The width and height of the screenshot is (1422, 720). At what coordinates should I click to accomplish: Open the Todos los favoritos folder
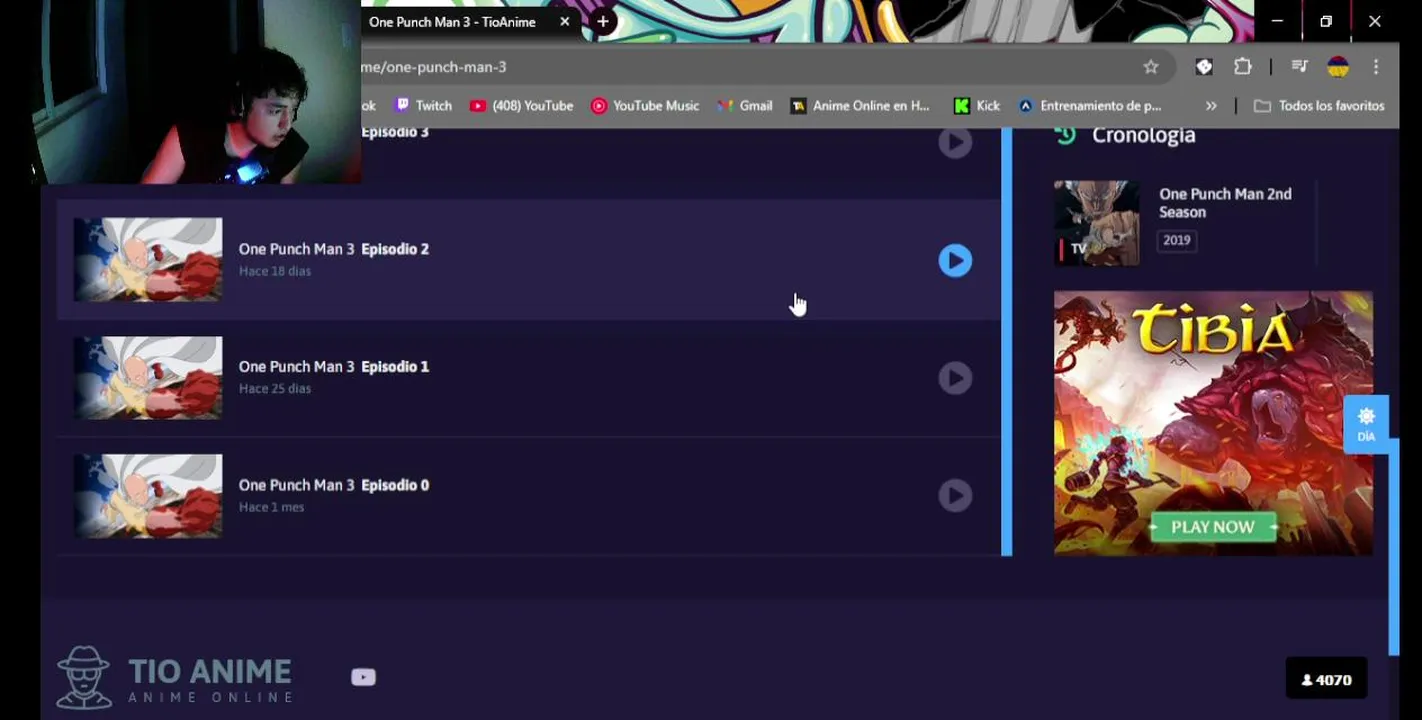[1319, 105]
